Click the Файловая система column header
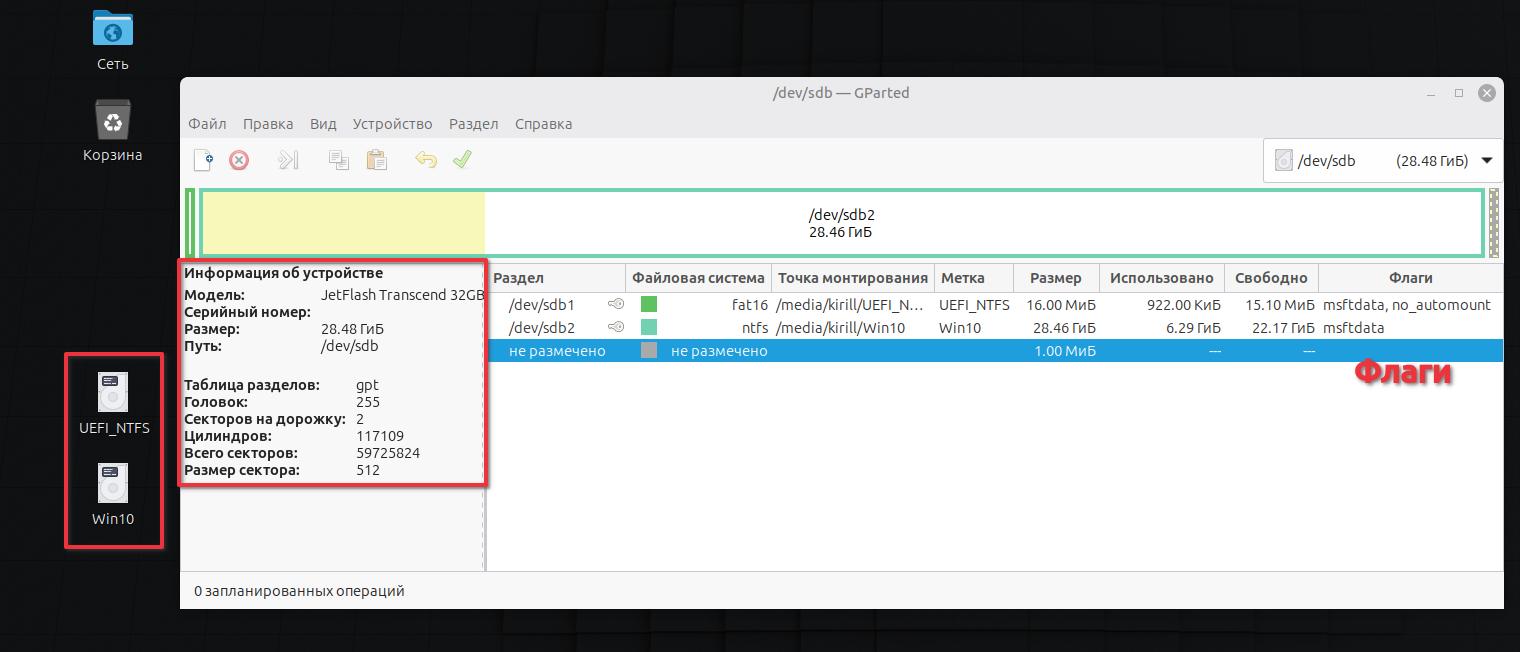The width and height of the screenshot is (1520, 652). [x=699, y=278]
